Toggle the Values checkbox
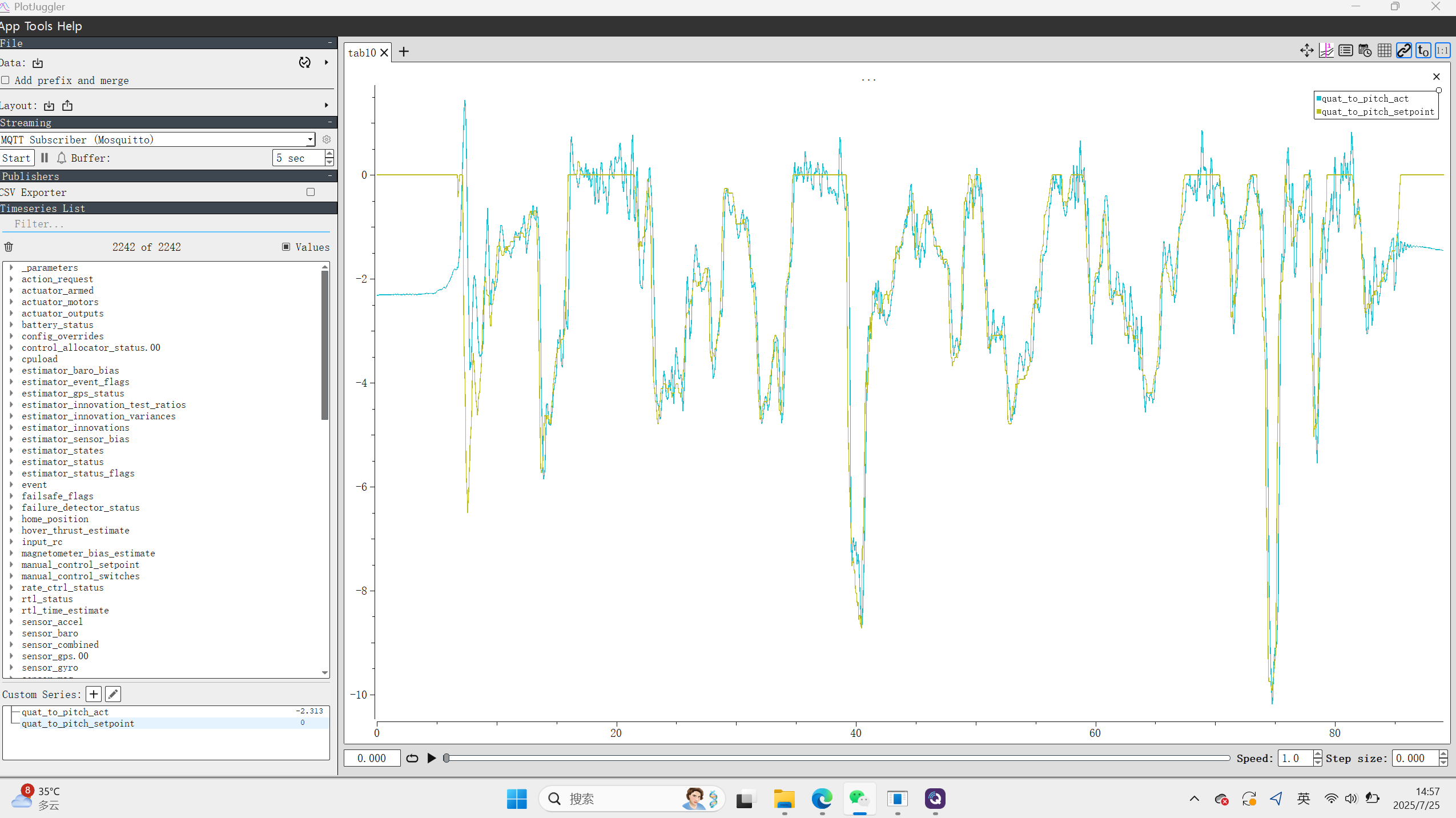The image size is (1456, 818). 286,247
